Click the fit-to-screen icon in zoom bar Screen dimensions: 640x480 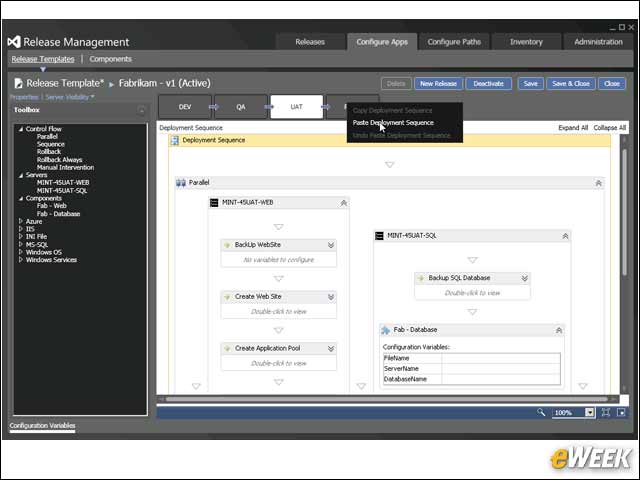coord(606,412)
